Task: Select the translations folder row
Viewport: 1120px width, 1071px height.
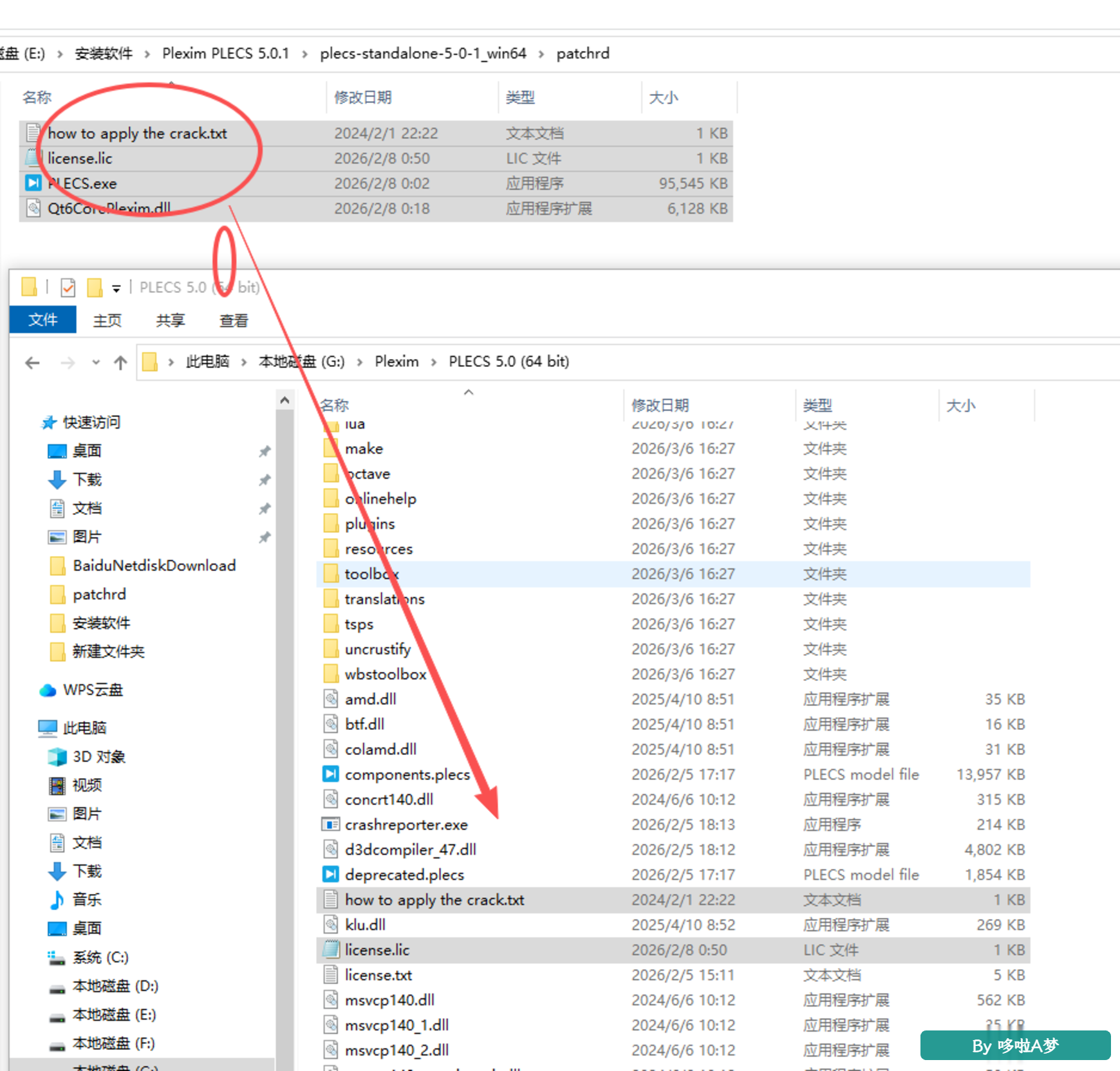Action: [x=673, y=599]
